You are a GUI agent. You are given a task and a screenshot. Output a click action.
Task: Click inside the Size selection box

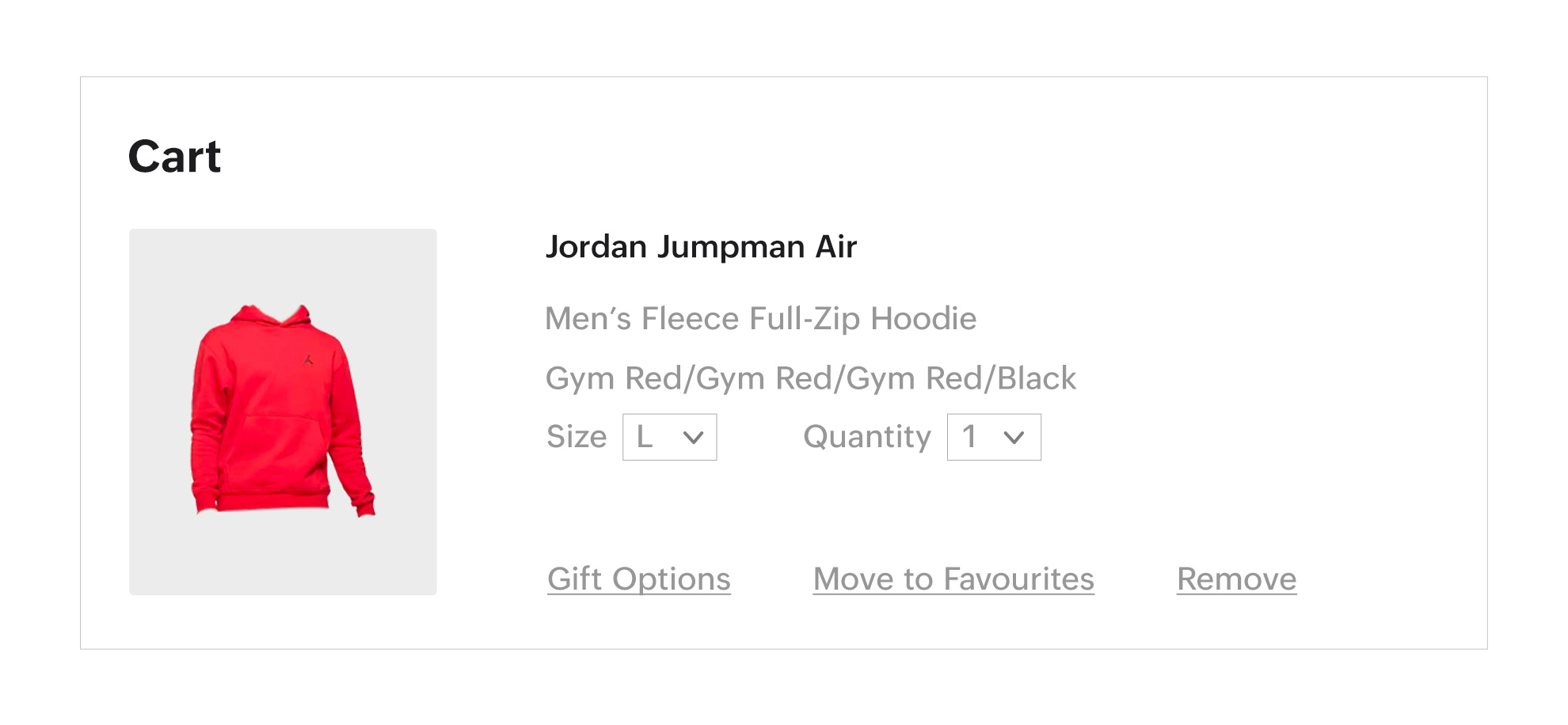(669, 437)
